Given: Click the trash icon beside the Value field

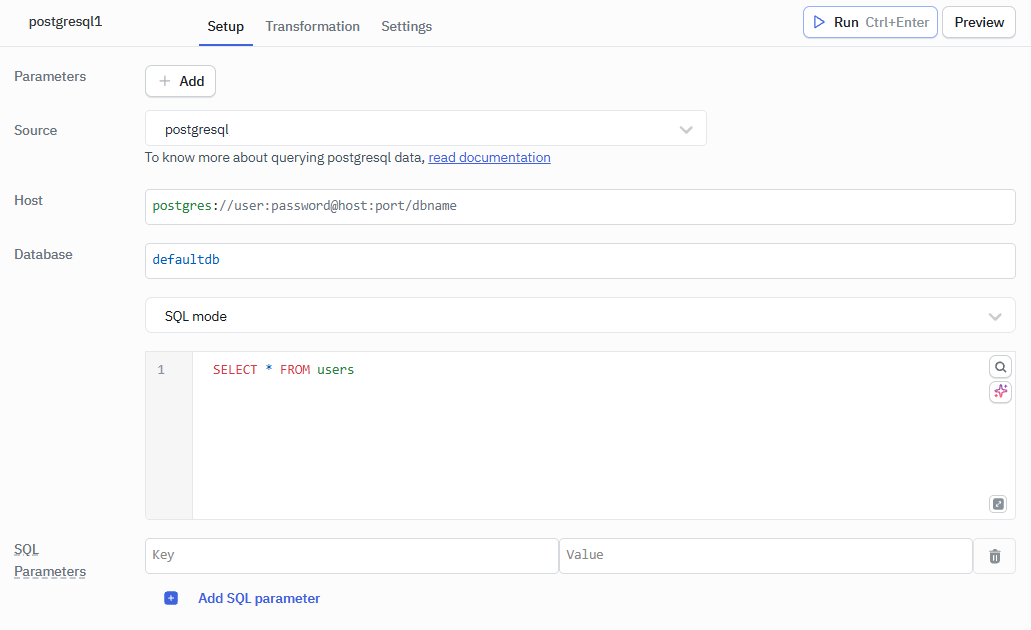Looking at the screenshot, I should pyautogui.click(x=994, y=556).
